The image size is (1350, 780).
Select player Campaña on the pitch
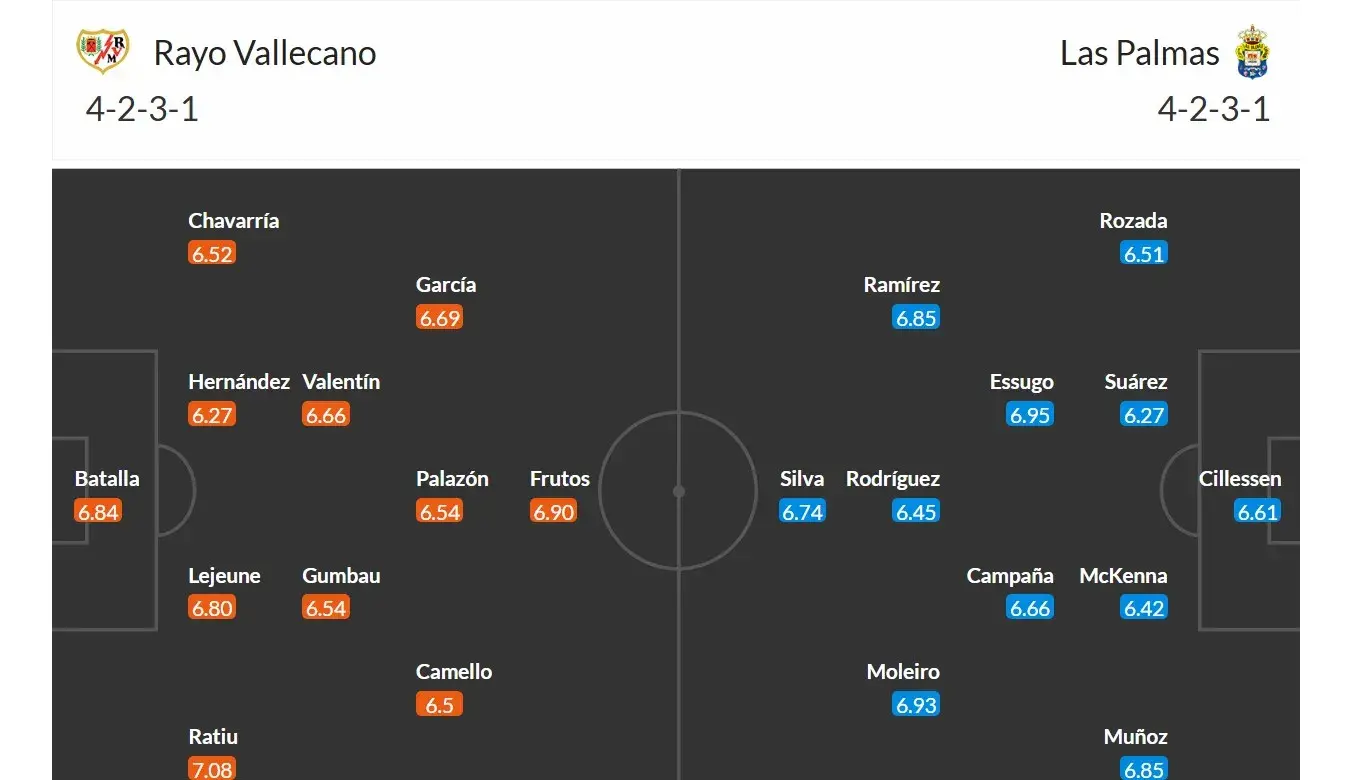point(1010,576)
